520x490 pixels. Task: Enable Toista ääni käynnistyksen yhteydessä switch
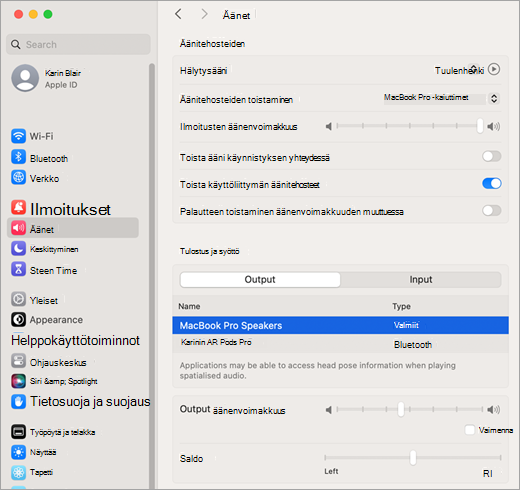[x=492, y=156]
